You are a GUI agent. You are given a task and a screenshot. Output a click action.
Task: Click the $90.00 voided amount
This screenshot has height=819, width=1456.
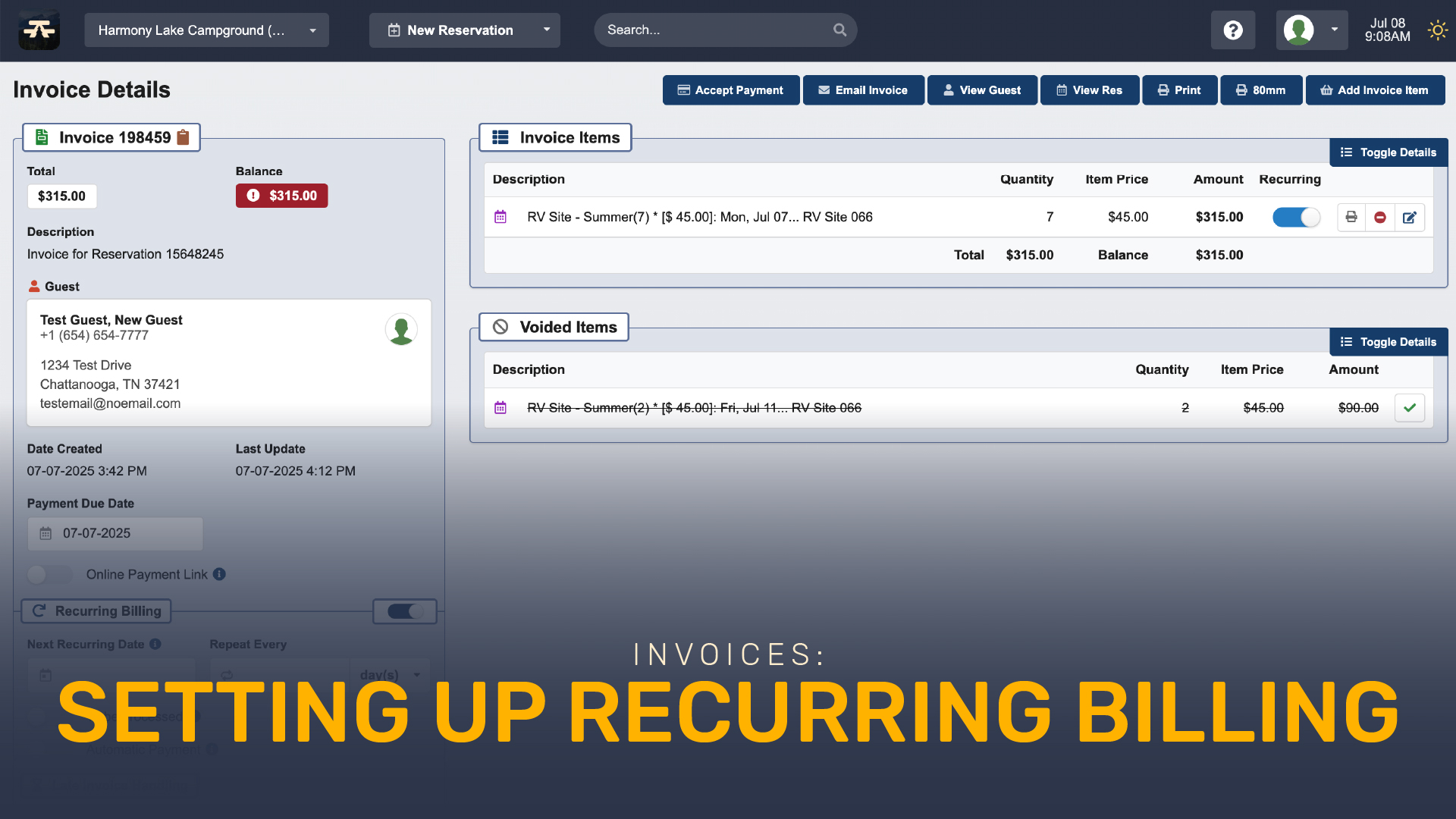(x=1358, y=408)
